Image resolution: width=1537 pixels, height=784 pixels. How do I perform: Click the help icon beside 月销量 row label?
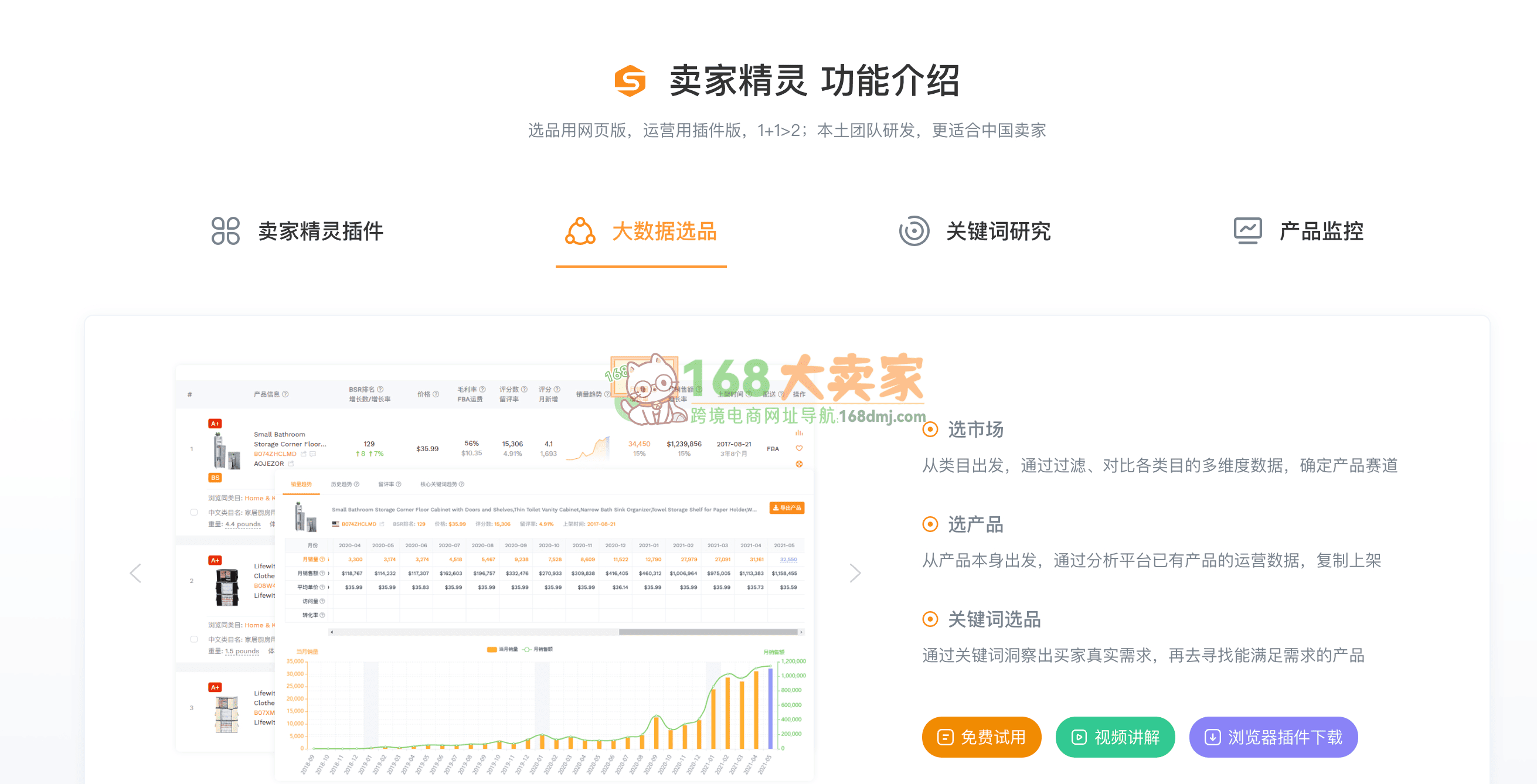point(322,559)
